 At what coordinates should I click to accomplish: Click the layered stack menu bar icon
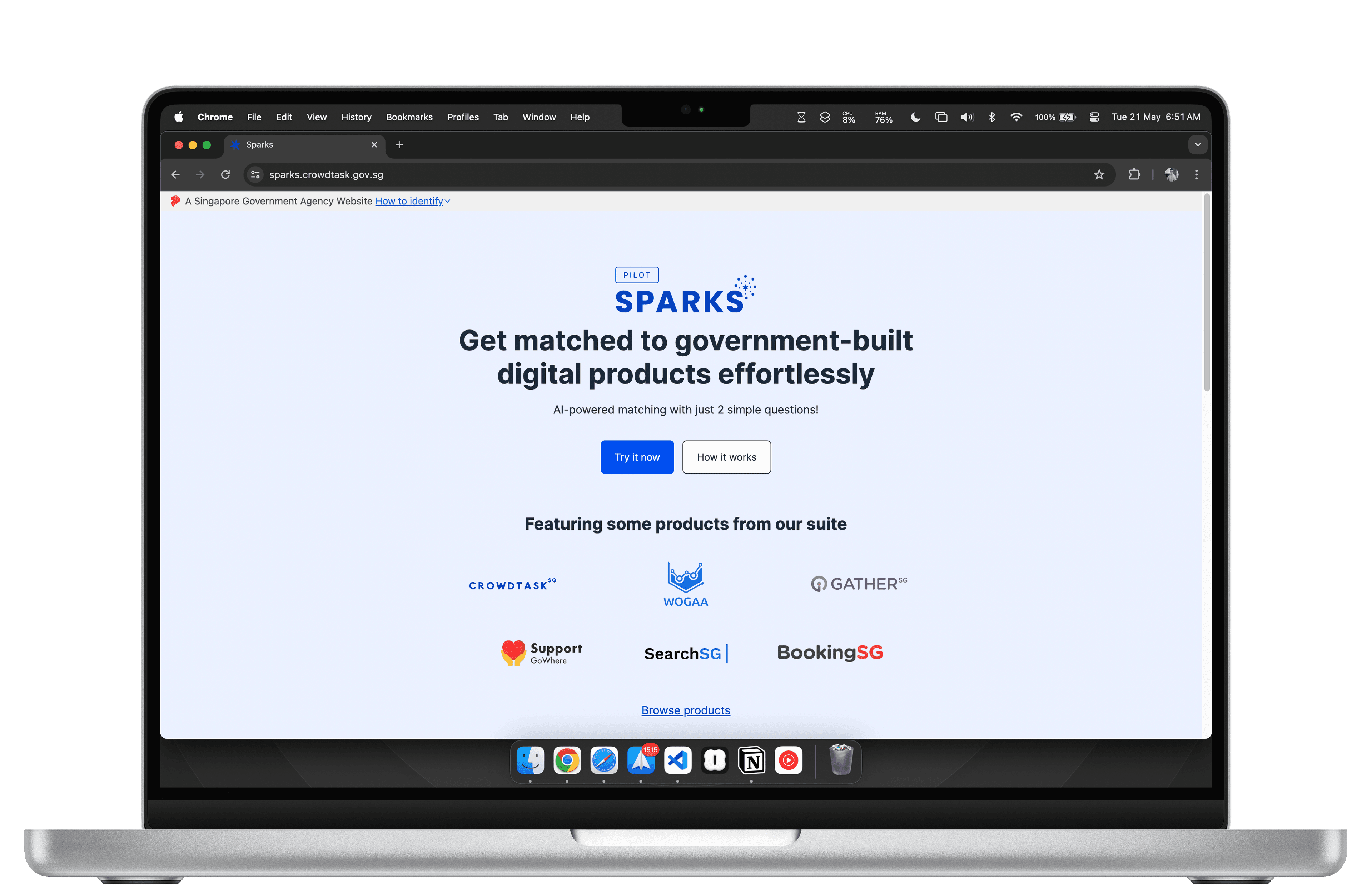click(824, 117)
